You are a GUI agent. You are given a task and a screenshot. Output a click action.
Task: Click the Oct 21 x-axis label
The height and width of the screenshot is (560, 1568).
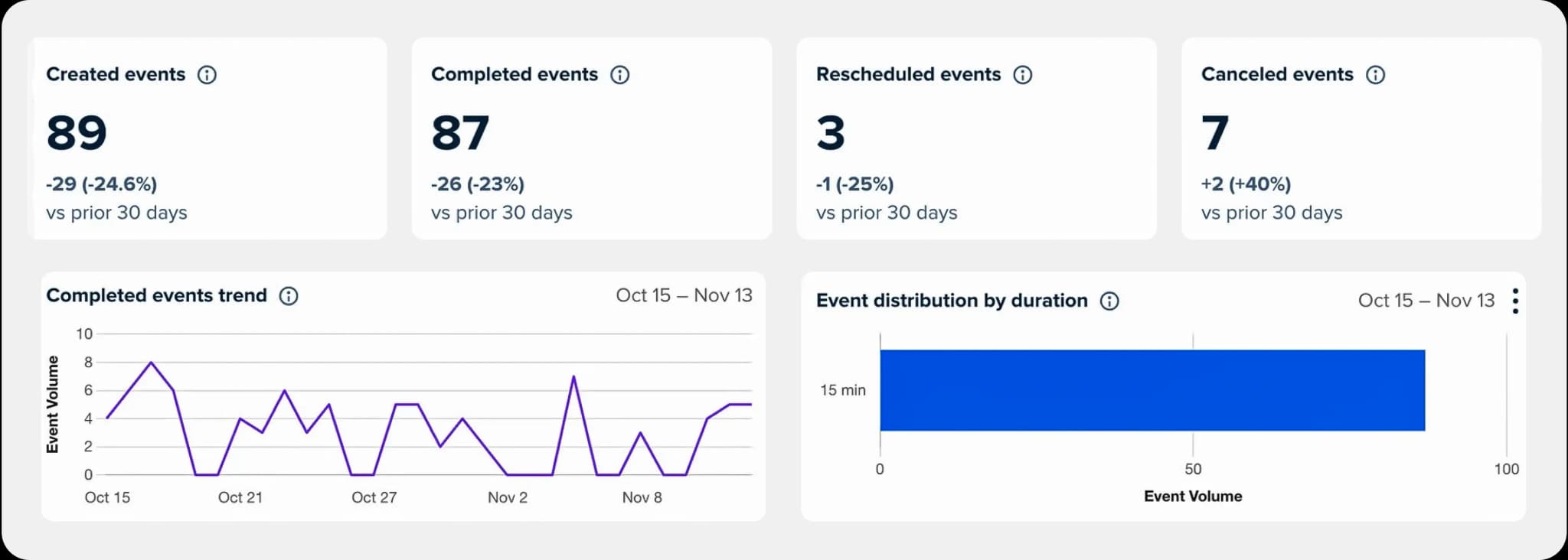pyautogui.click(x=240, y=497)
